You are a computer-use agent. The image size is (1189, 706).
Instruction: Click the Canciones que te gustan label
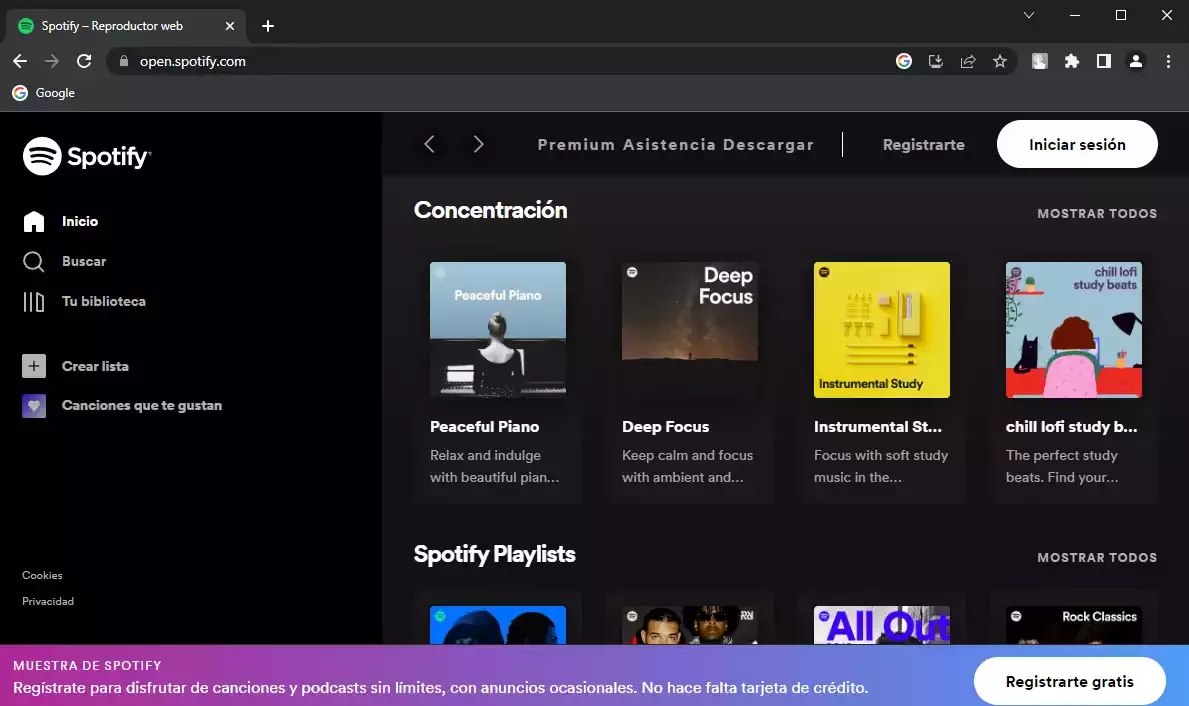click(x=142, y=406)
